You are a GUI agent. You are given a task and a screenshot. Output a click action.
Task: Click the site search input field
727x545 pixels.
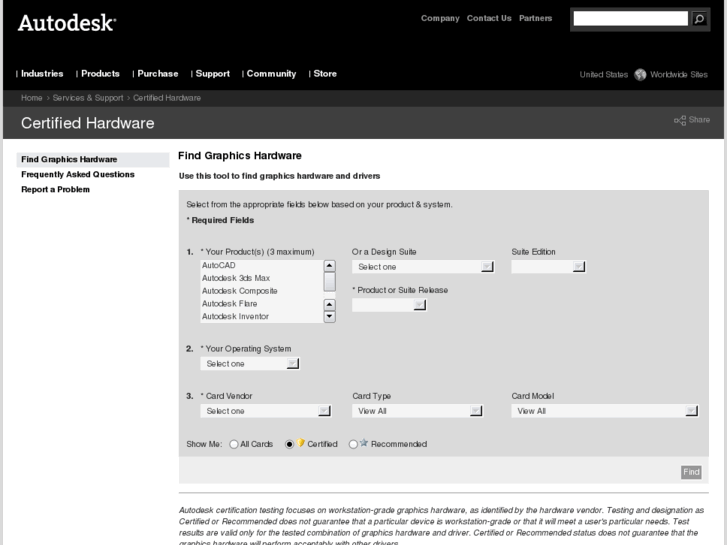pos(631,19)
